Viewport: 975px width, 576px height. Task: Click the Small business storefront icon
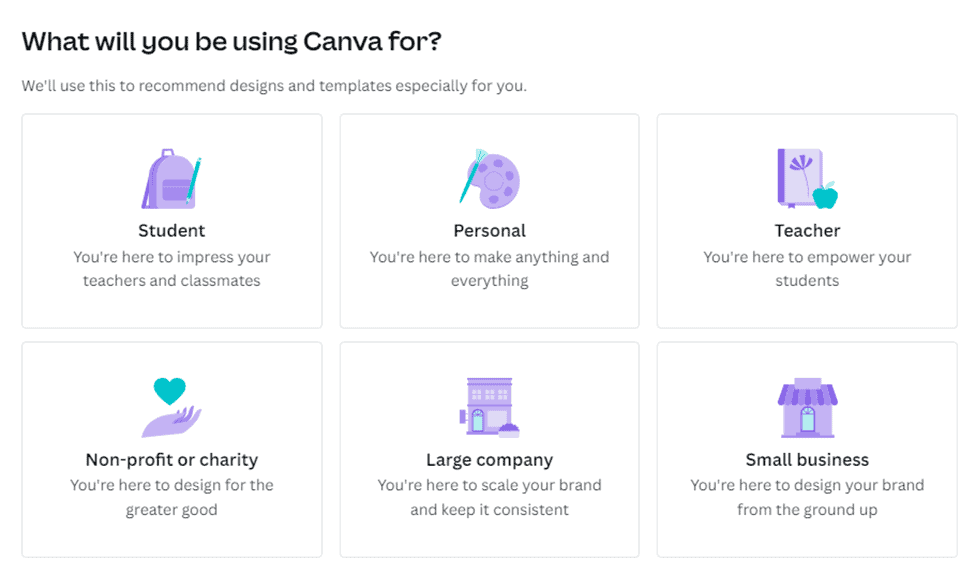pyautogui.click(x=807, y=407)
